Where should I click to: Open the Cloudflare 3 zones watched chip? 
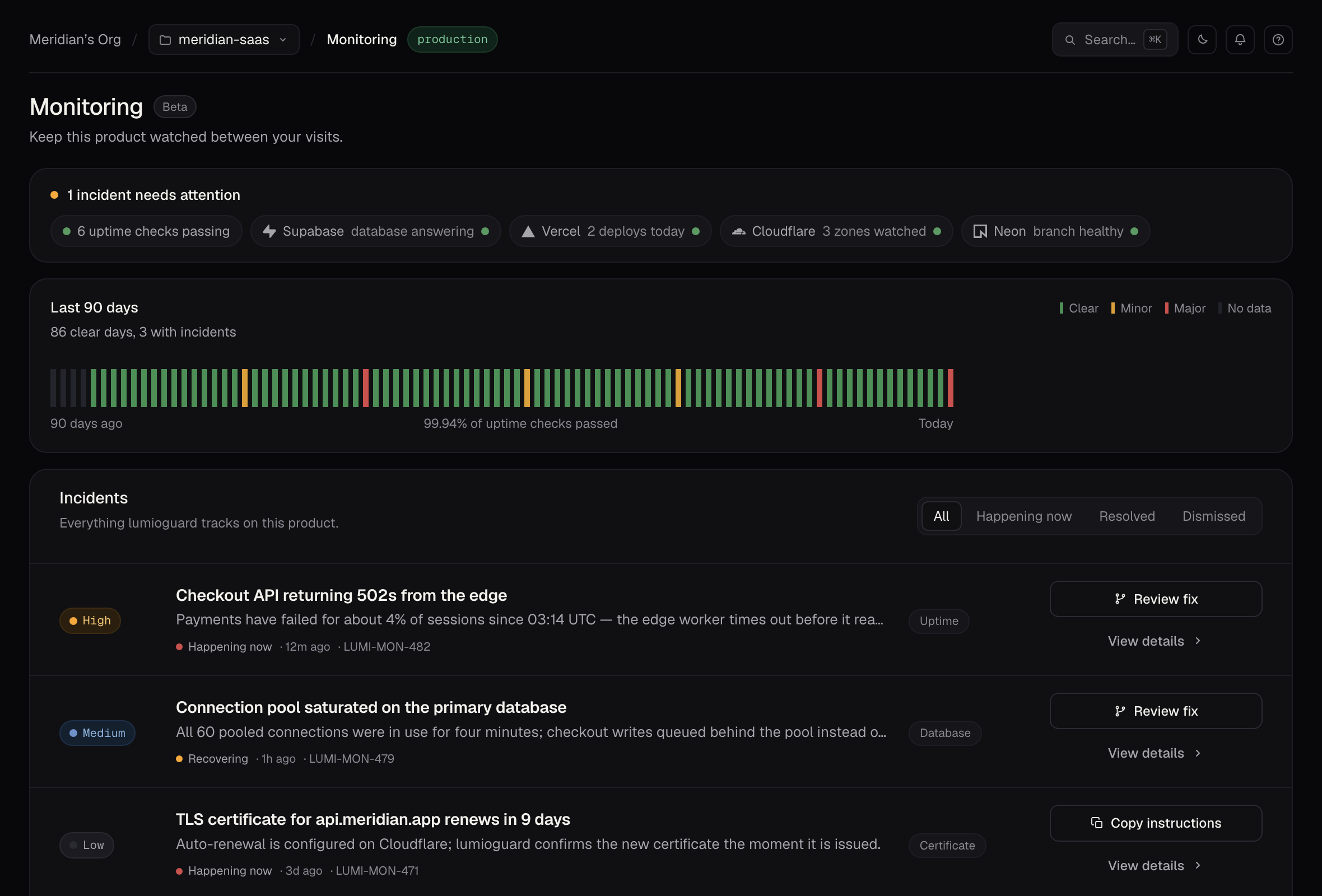point(836,231)
